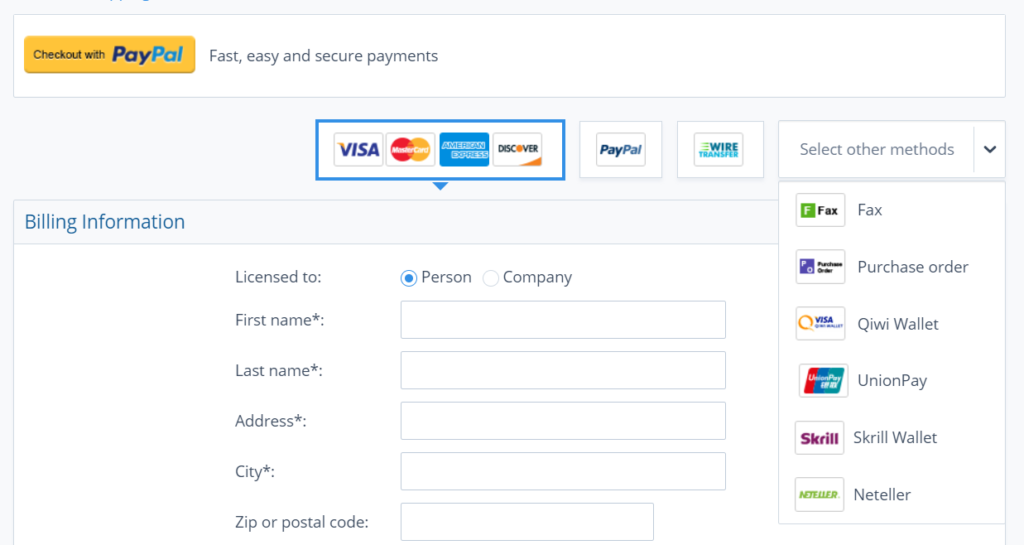Select the Company radio button
Image resolution: width=1024 pixels, height=545 pixels.
click(x=490, y=278)
